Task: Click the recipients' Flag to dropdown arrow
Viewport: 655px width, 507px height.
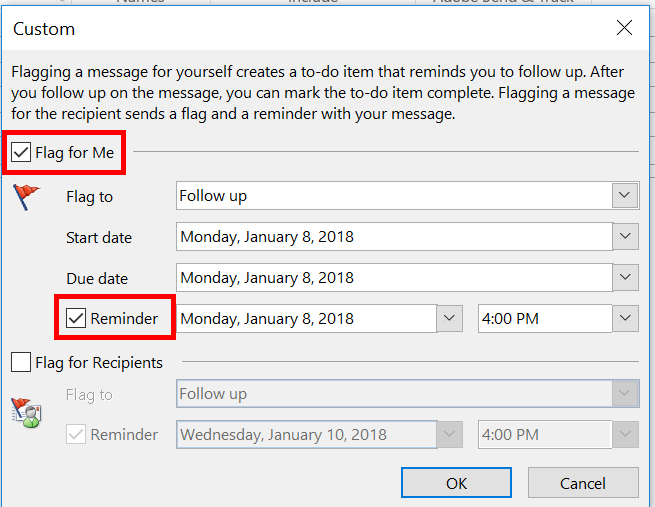Action: click(626, 394)
